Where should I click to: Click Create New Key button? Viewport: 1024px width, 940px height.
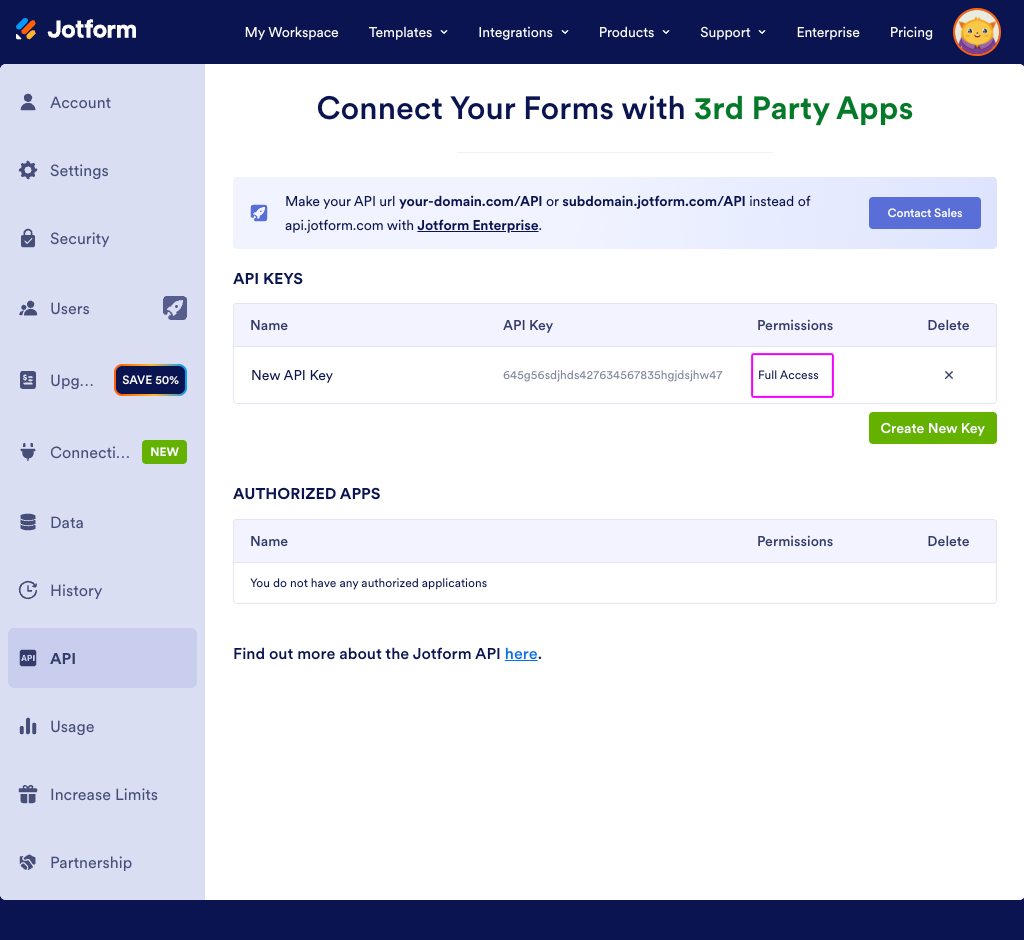point(932,428)
